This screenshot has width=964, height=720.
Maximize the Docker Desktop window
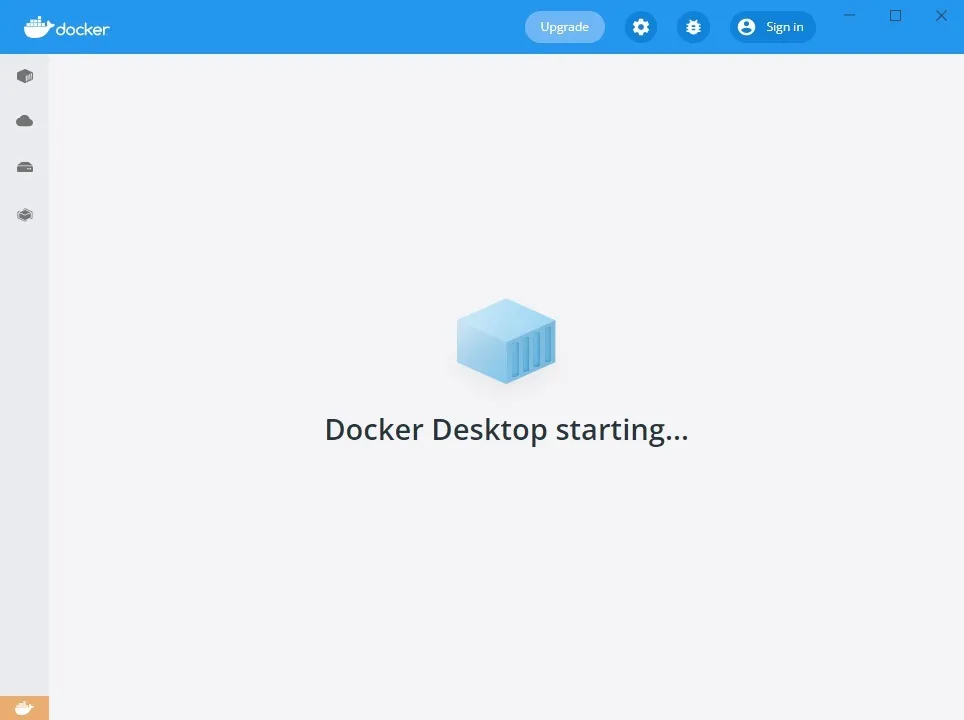click(895, 15)
